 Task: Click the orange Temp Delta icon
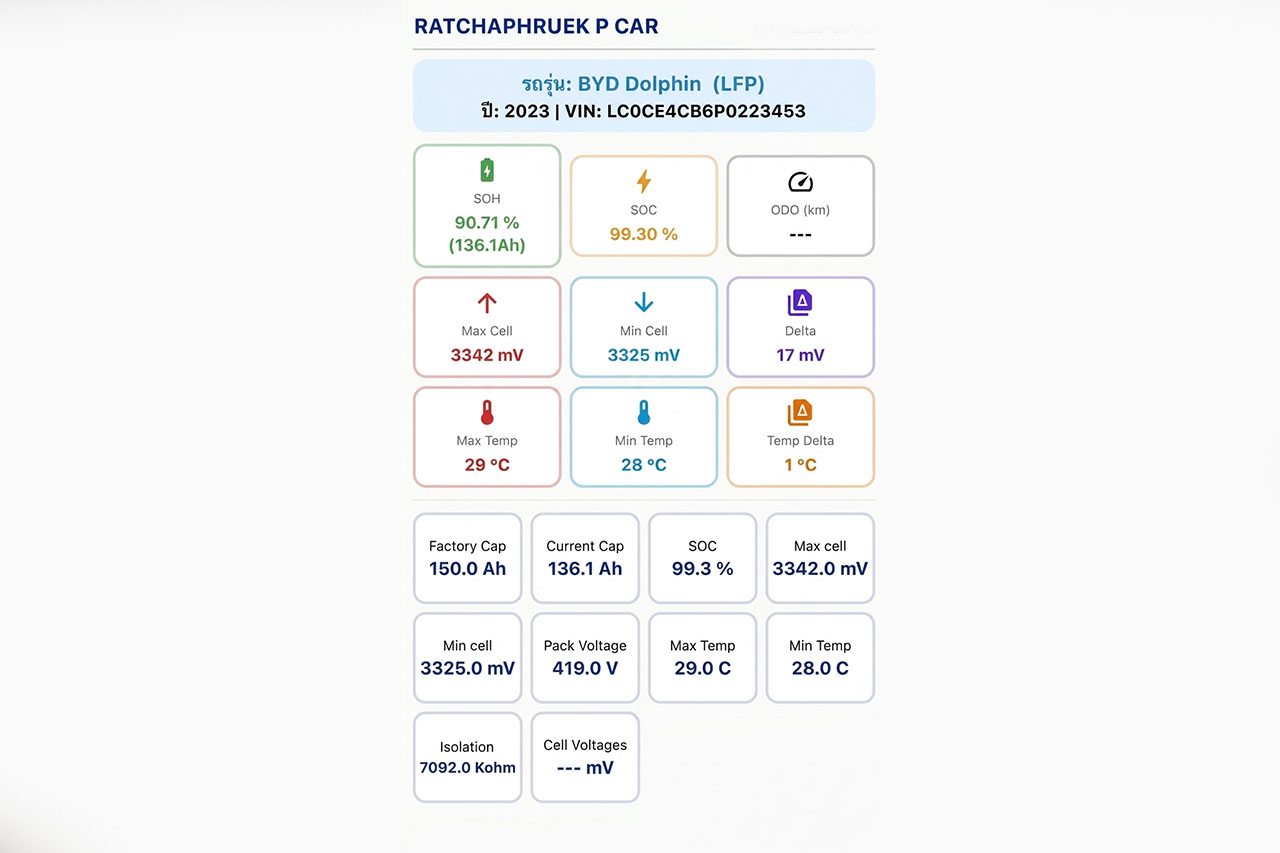point(800,412)
